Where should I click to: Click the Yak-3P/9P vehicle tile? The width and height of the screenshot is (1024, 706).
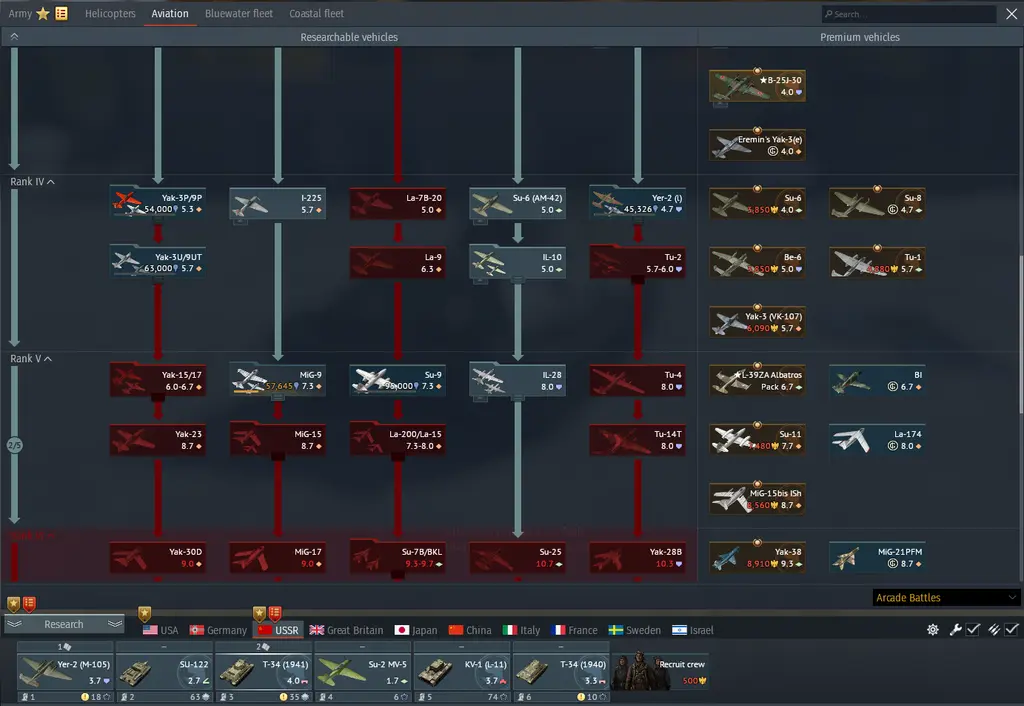pos(157,203)
